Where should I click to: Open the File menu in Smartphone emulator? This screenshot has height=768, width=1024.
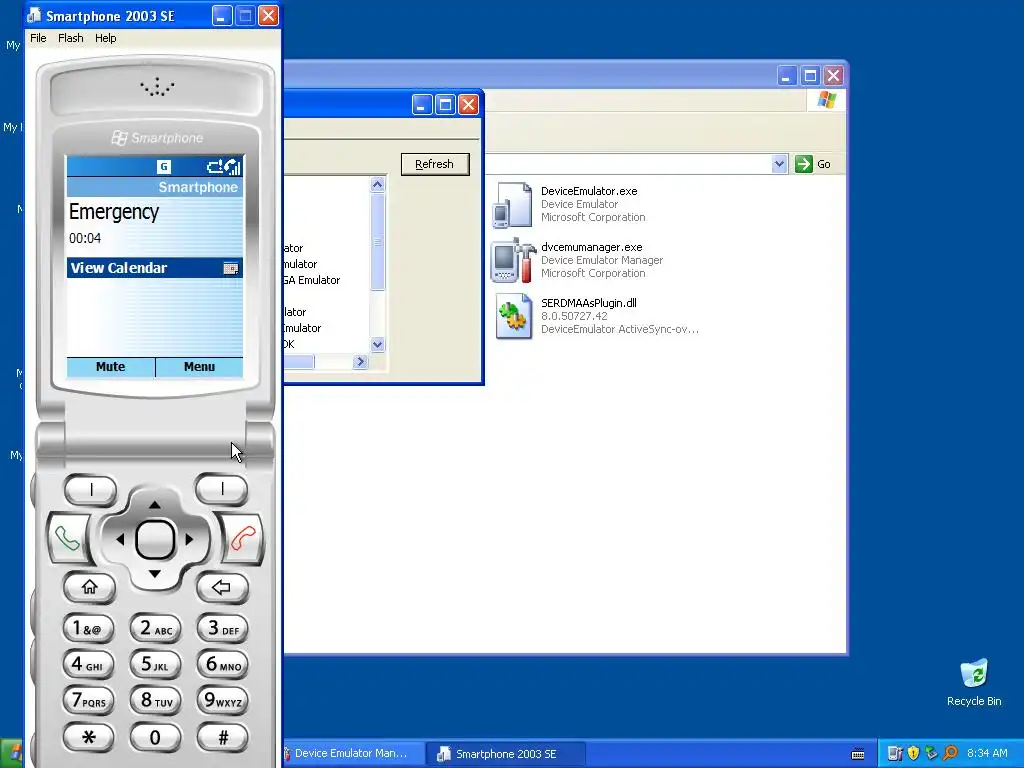(38, 38)
